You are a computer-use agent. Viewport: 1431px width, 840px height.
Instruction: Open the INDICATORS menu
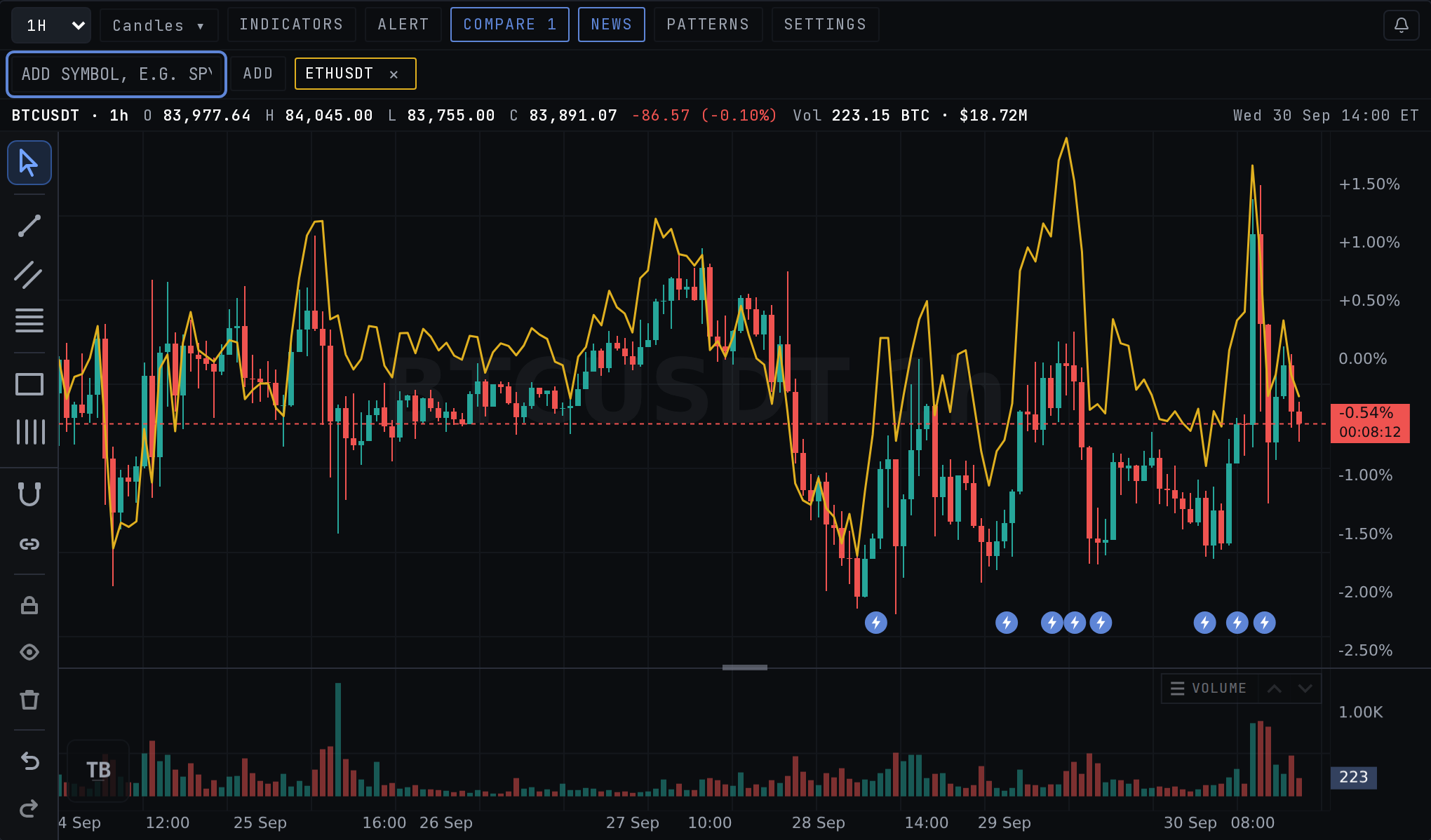[292, 25]
